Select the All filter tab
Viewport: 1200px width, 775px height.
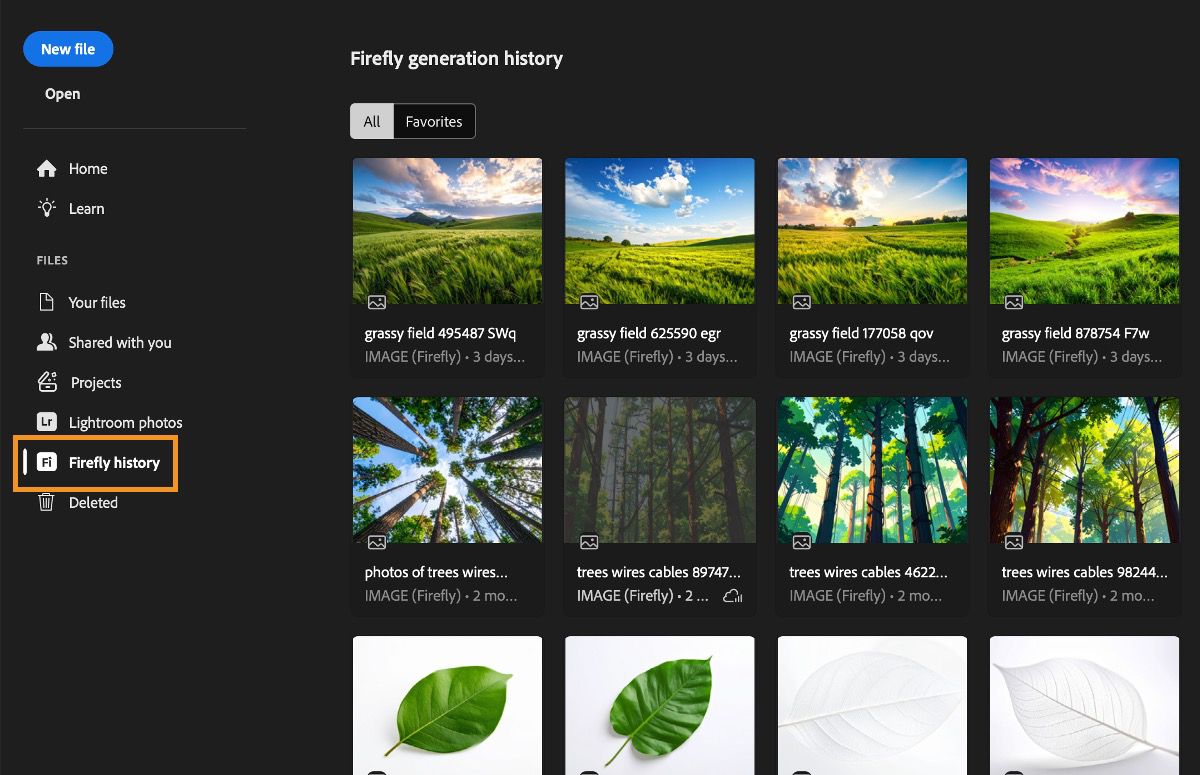pos(371,121)
